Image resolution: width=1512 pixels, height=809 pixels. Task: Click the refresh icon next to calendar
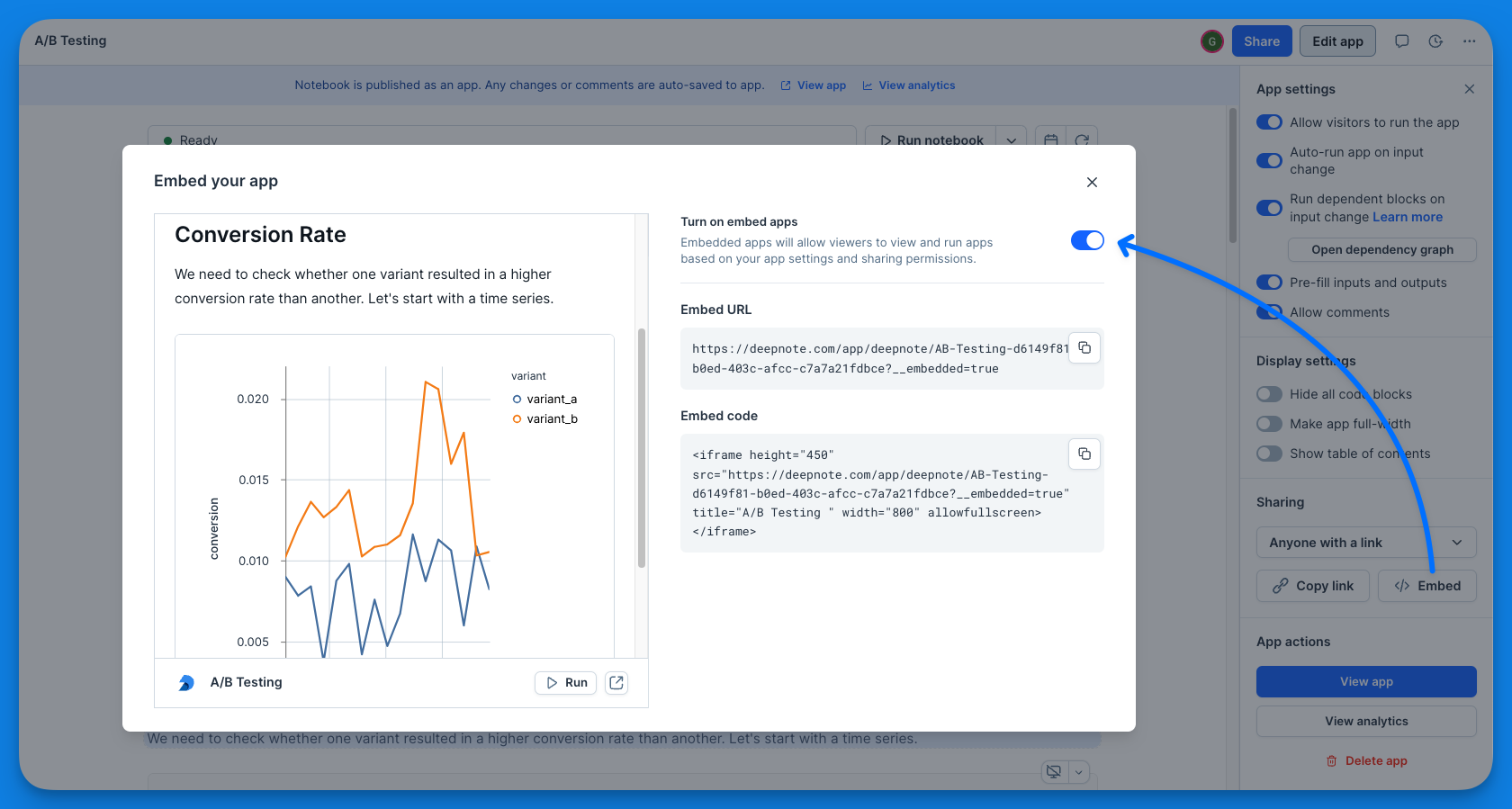click(x=1082, y=138)
